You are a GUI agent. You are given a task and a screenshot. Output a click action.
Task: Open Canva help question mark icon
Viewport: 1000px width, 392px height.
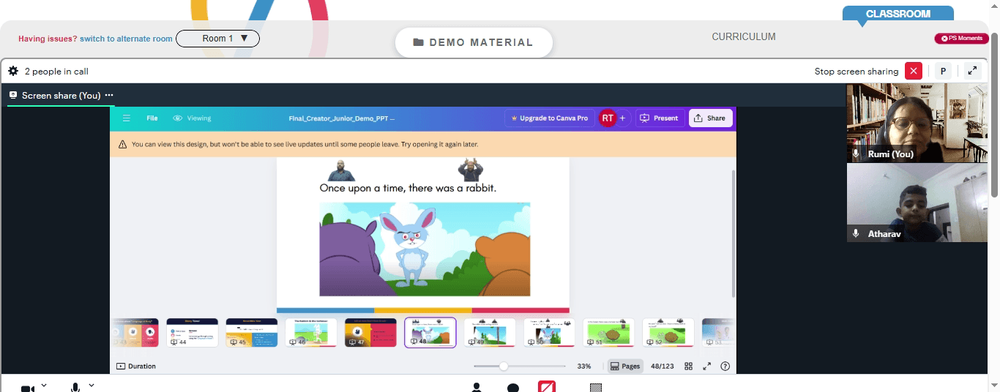coord(724,367)
